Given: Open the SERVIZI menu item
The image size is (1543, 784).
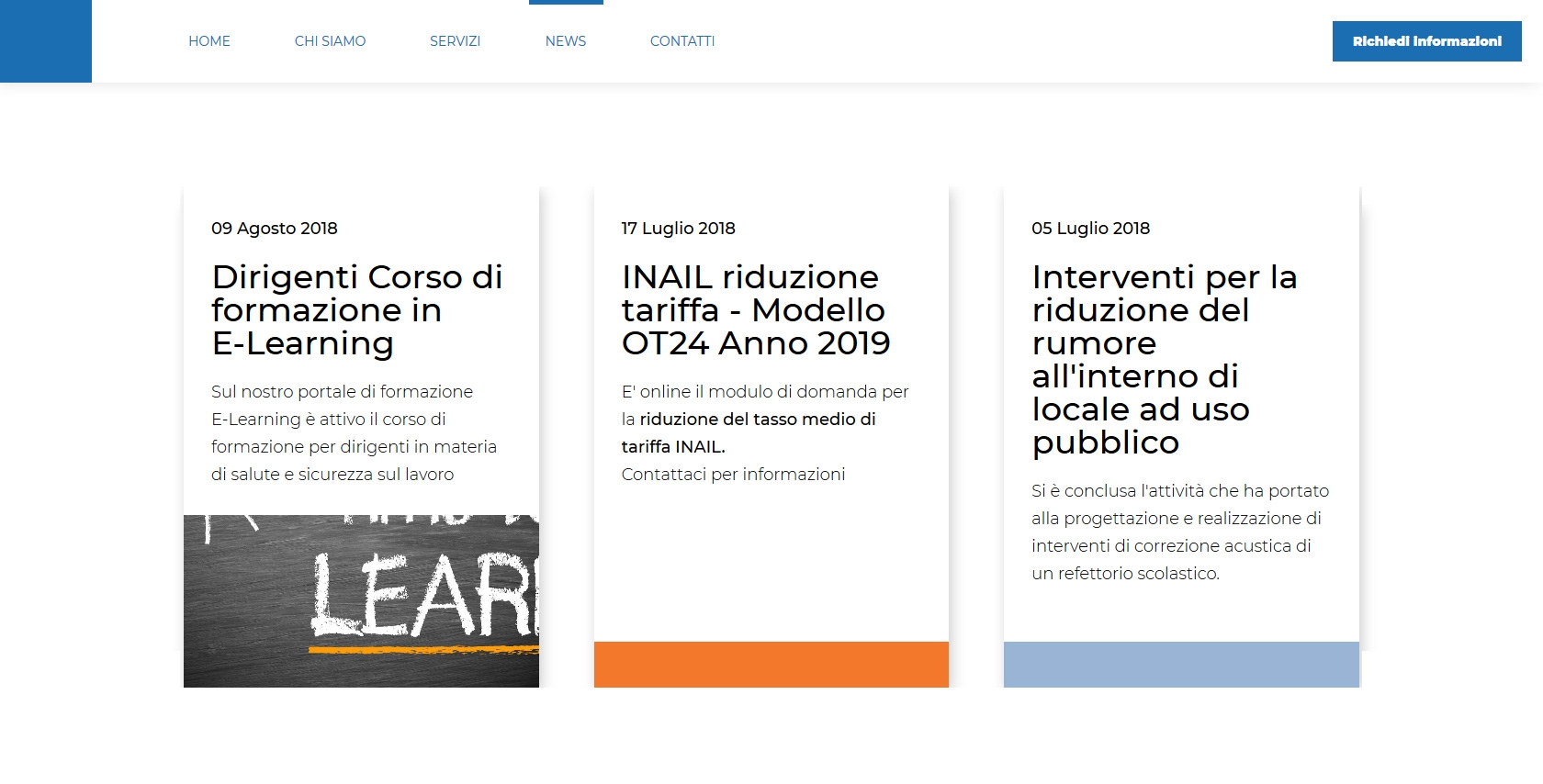Looking at the screenshot, I should pos(455,41).
